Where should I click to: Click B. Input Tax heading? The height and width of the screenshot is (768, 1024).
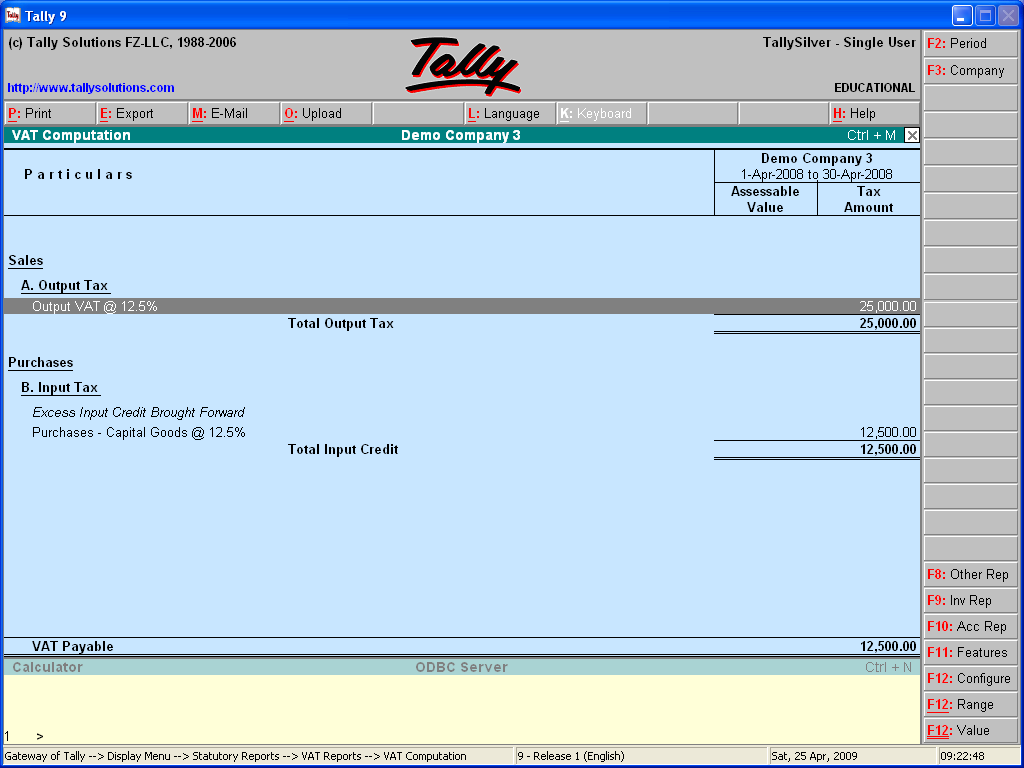click(59, 387)
